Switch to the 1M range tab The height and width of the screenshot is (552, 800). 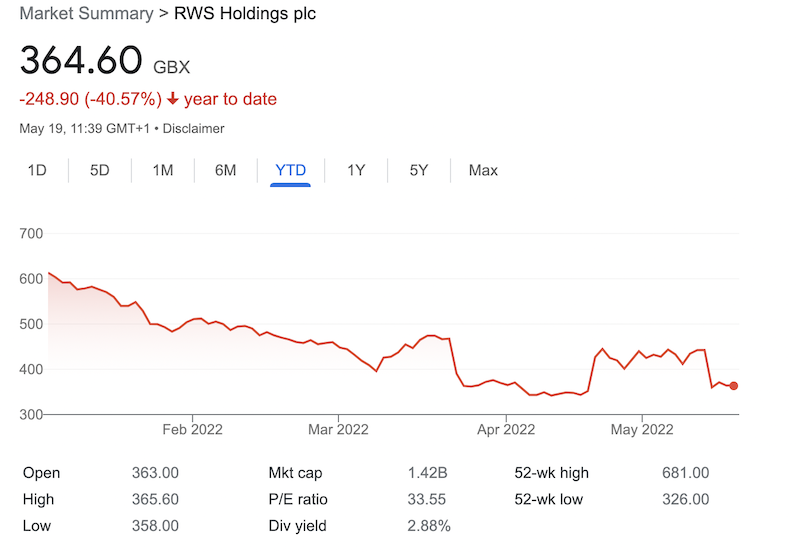pos(163,170)
